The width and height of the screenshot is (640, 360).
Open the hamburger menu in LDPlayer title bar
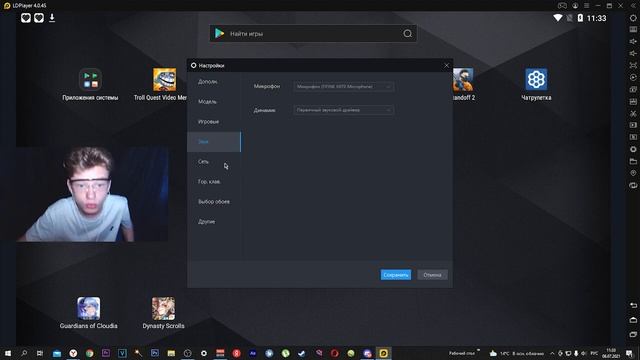[587, 5]
